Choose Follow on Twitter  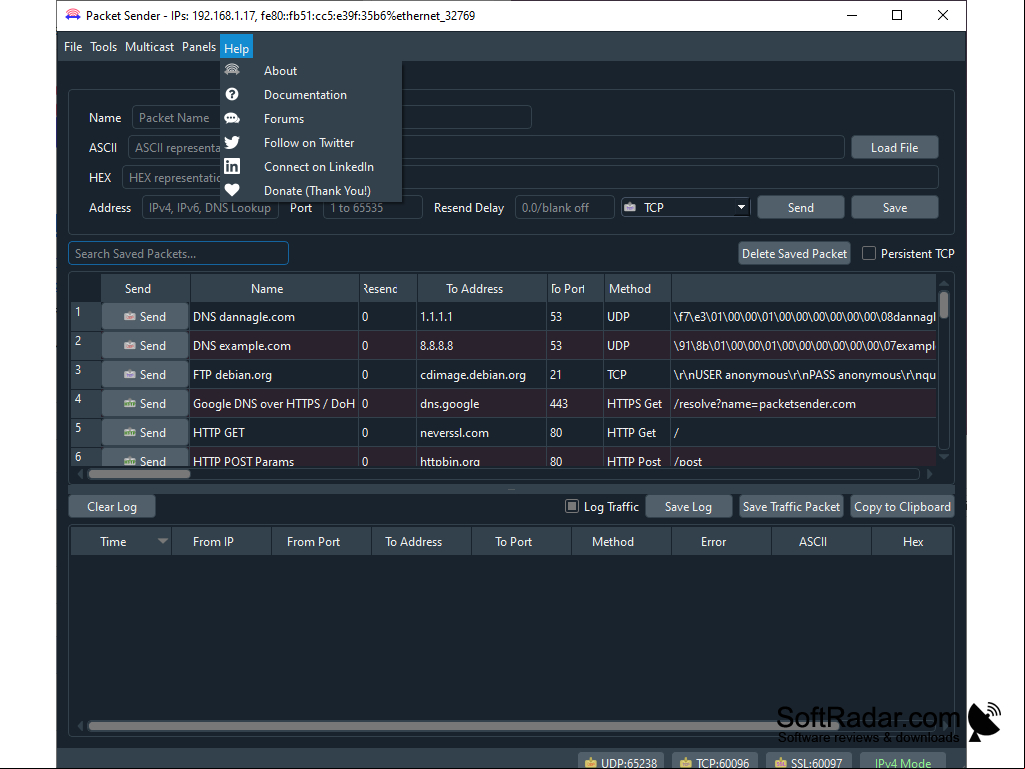pos(311,143)
